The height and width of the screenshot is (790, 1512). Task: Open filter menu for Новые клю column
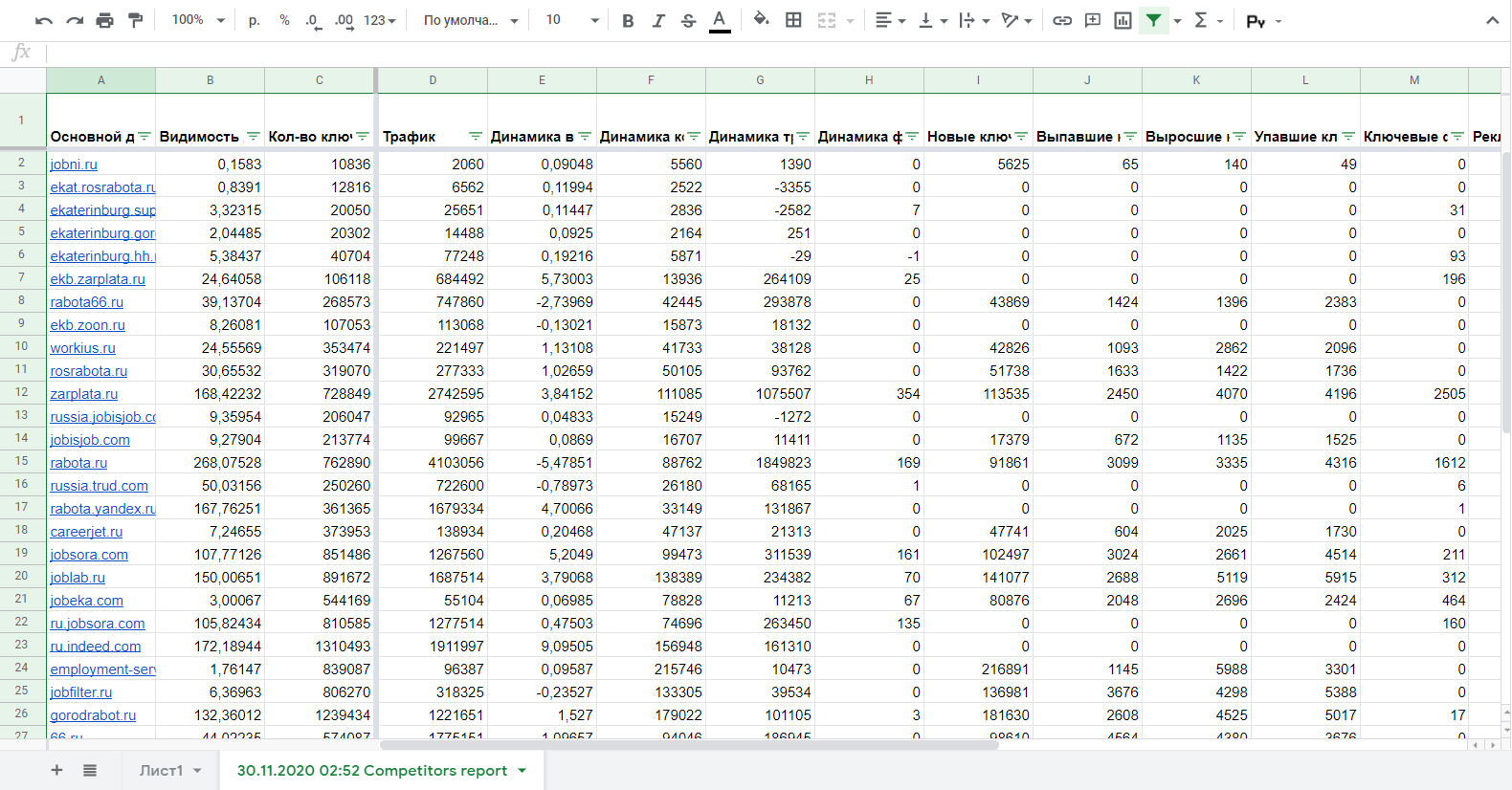1021,137
